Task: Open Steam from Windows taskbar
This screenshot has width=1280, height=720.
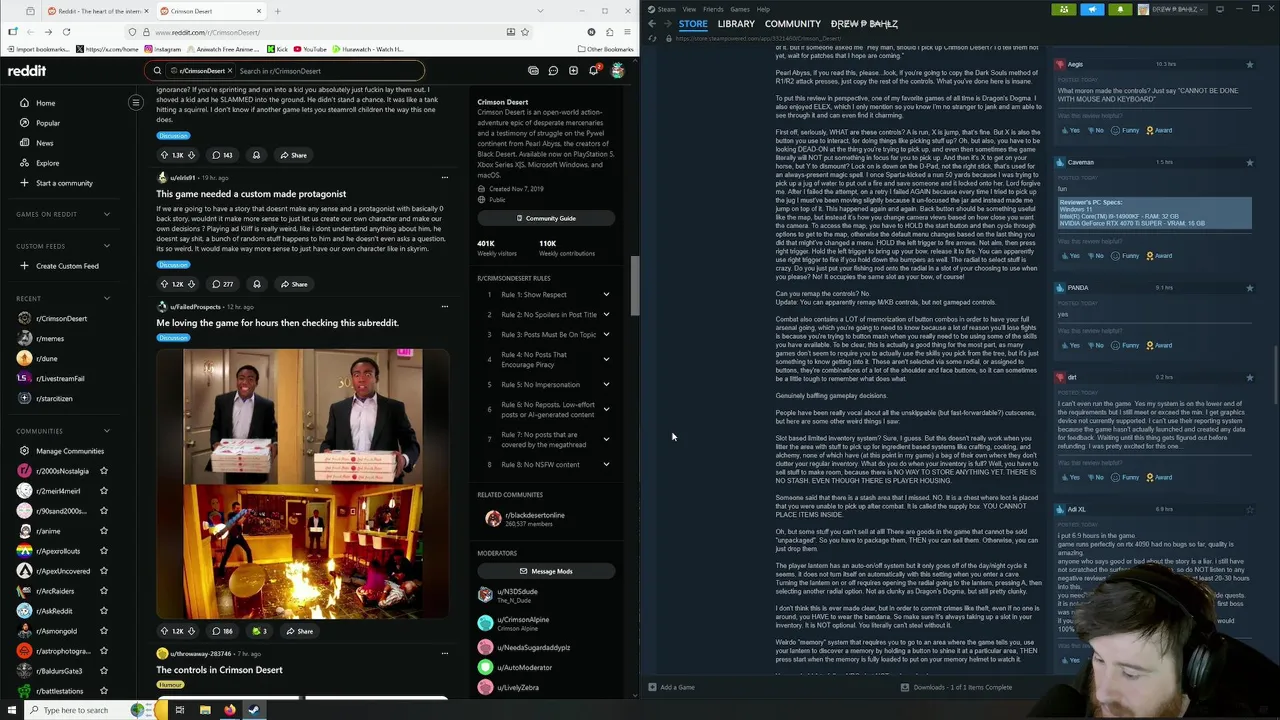Action: click(x=254, y=710)
